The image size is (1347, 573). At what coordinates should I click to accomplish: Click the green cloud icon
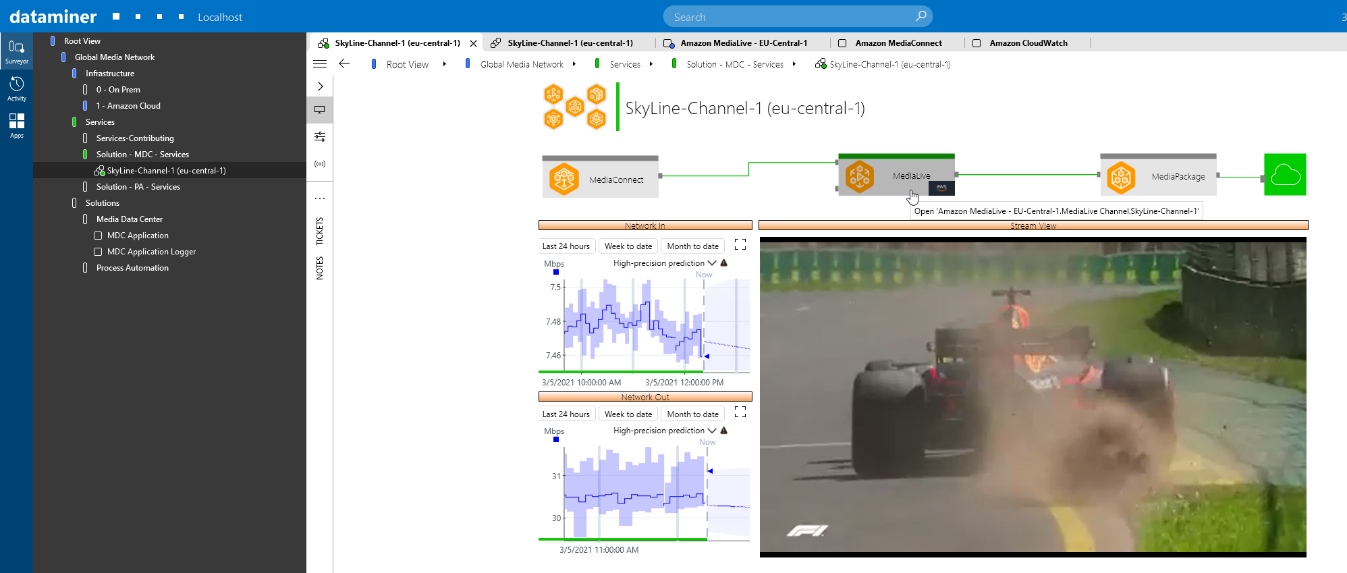coord(1285,174)
